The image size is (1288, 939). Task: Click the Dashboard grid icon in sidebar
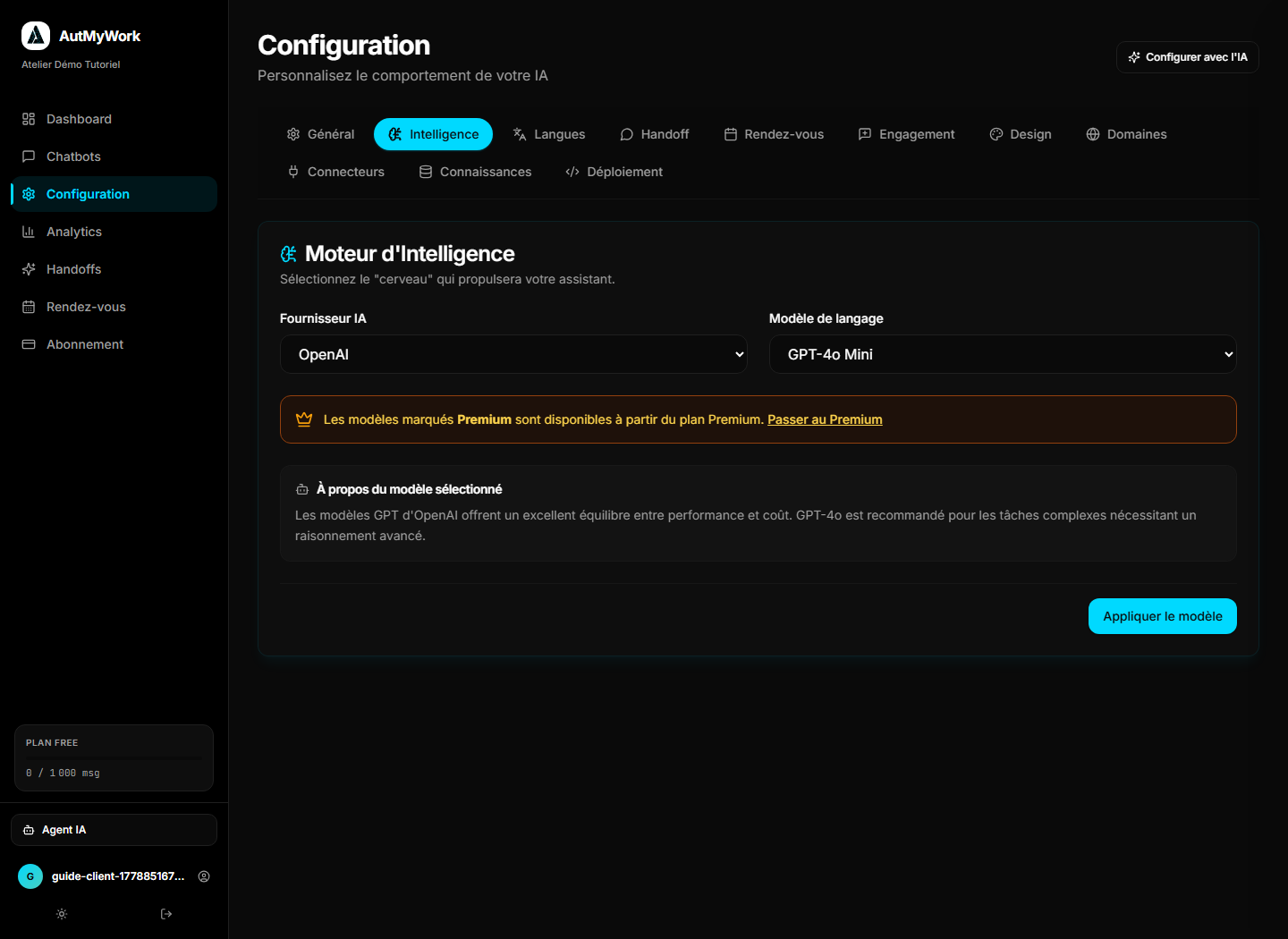29,119
